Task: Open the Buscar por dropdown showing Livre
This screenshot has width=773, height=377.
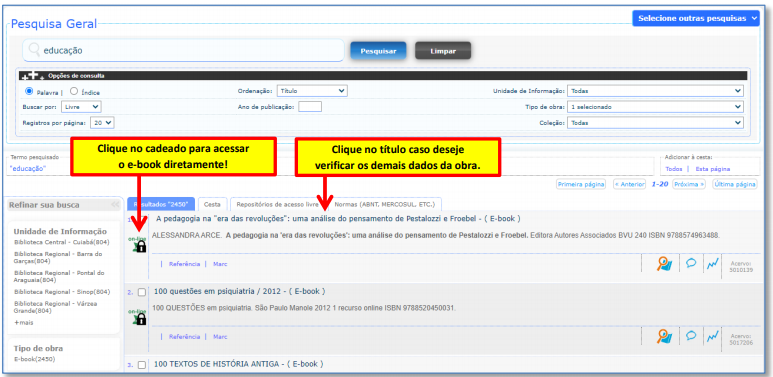Action: coord(81,106)
